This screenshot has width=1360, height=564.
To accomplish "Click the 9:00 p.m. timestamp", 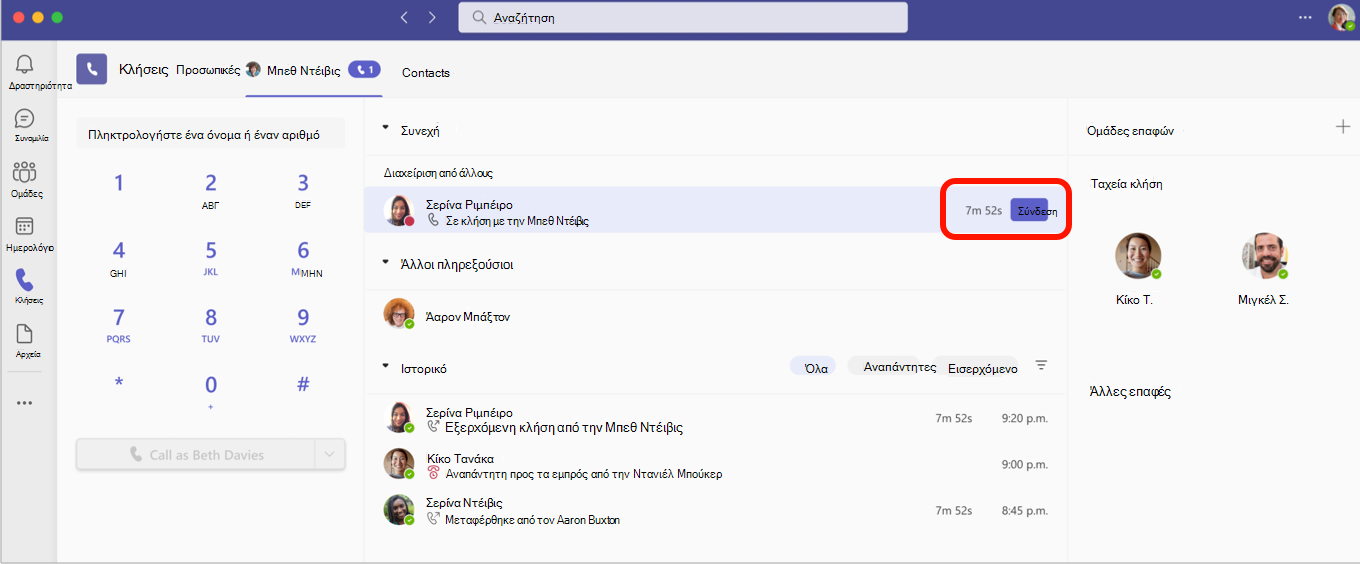I will [x=1025, y=464].
